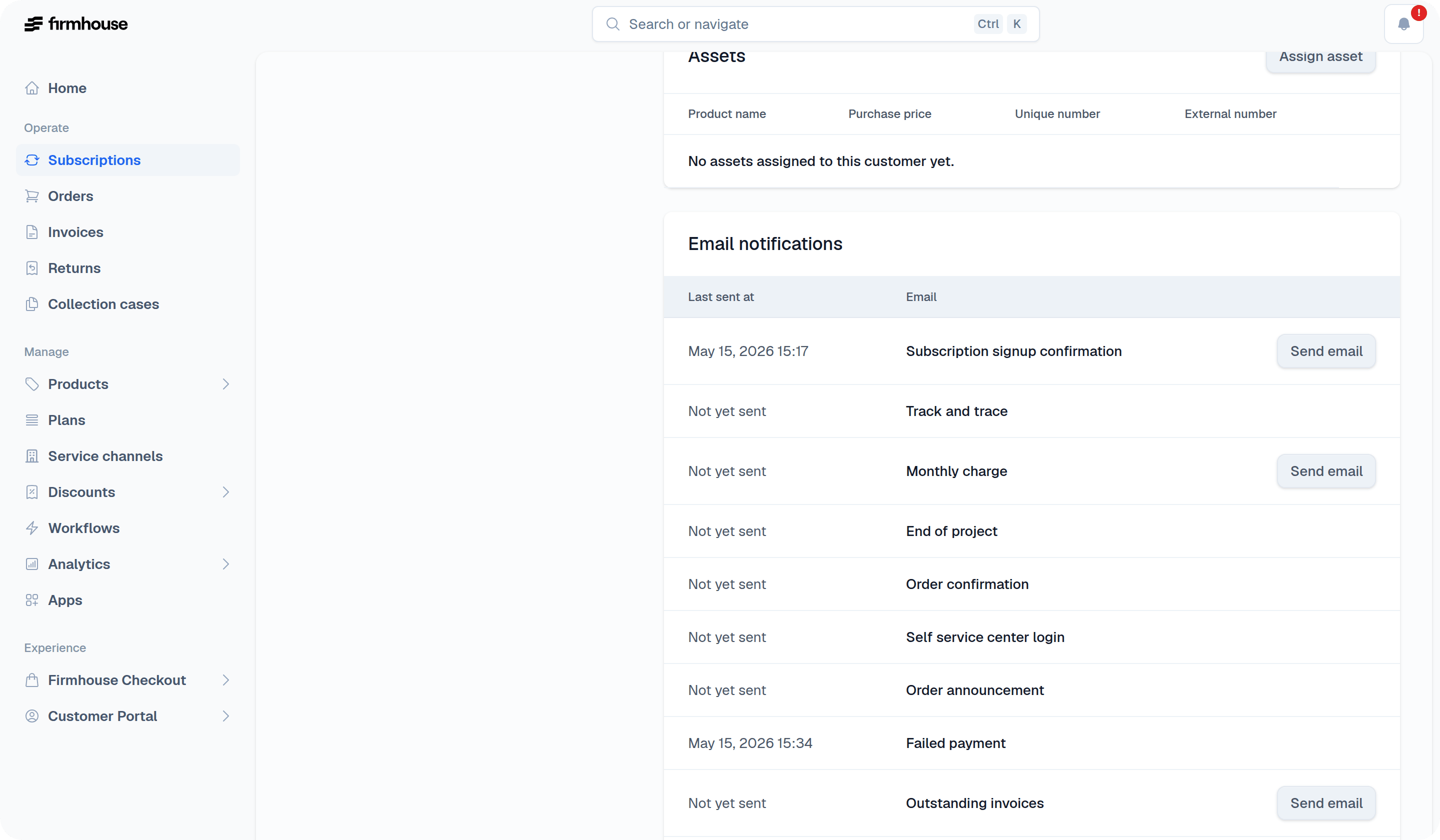This screenshot has height=840, width=1440.
Task: Click the Unique number column header
Action: [x=1057, y=113]
